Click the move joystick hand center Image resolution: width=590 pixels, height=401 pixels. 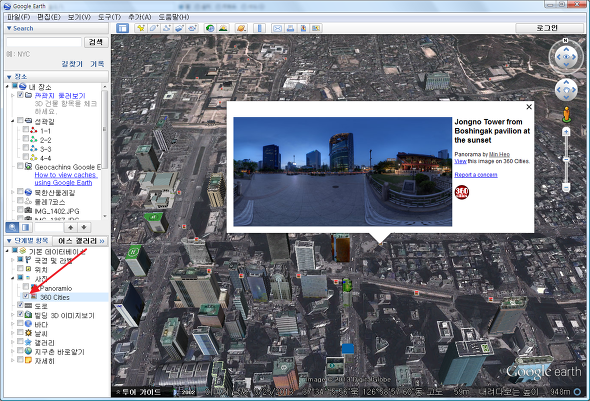(566, 90)
